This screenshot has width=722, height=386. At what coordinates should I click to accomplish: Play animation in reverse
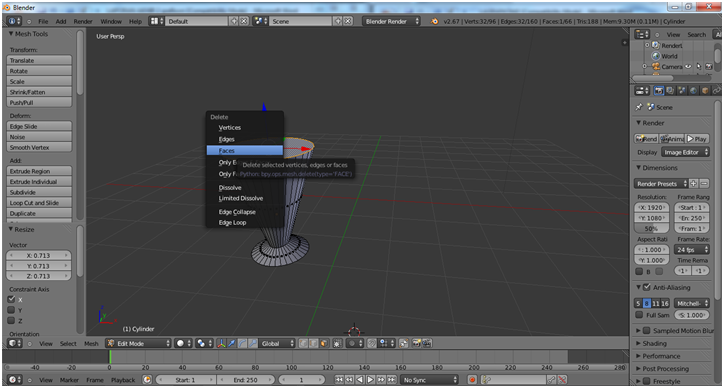[x=360, y=380]
